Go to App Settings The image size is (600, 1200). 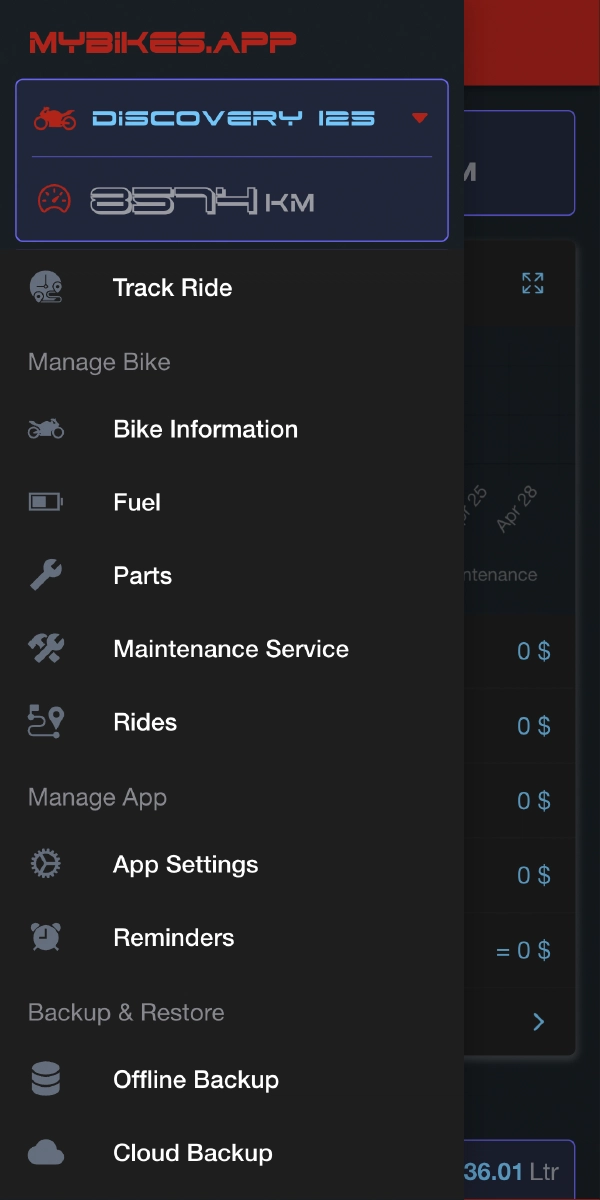click(186, 864)
